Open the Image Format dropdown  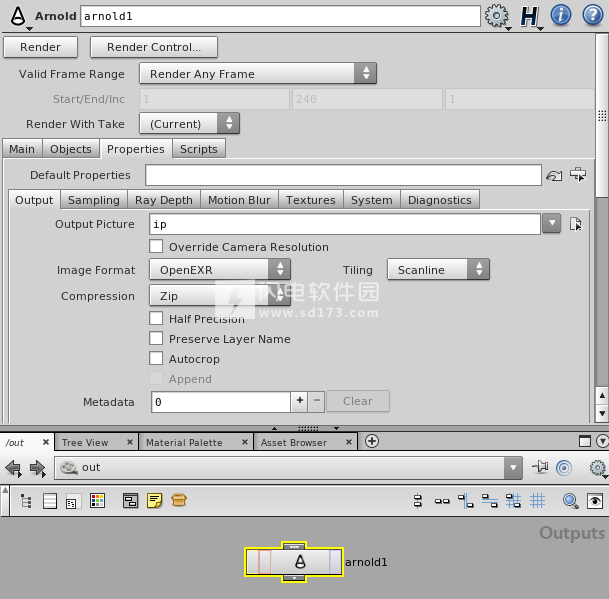click(x=220, y=270)
